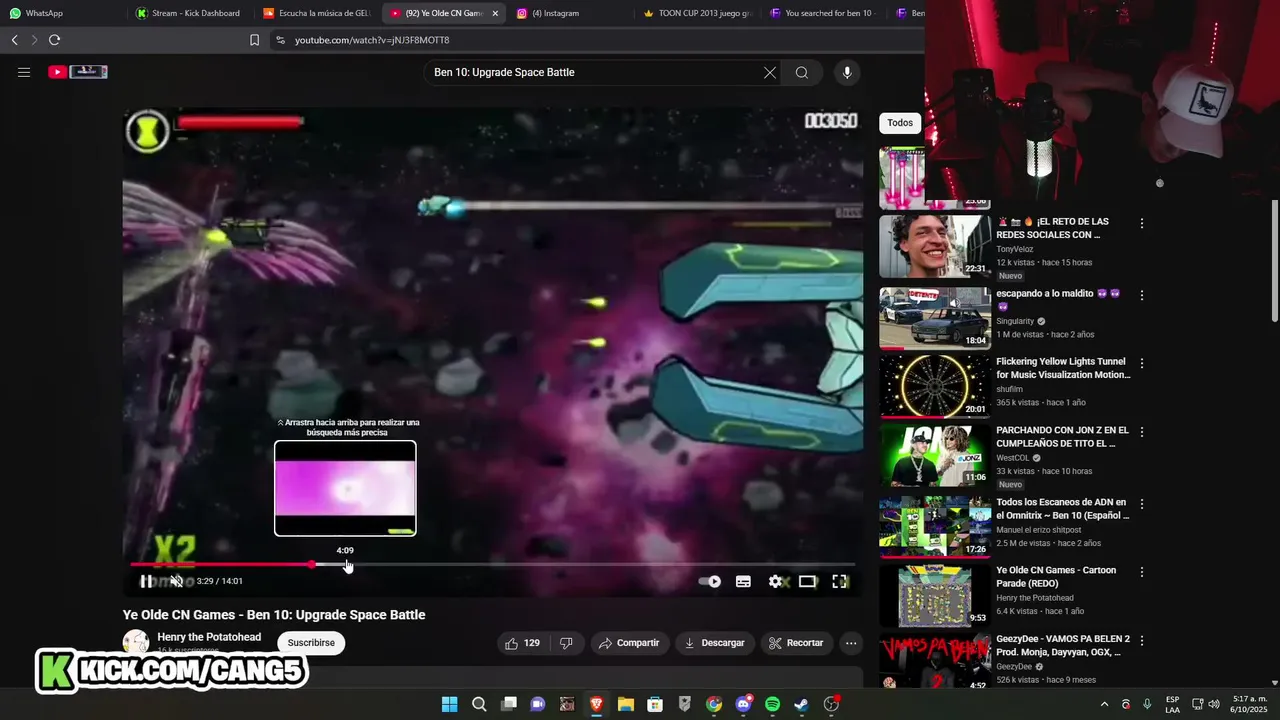1280x720 pixels.
Task: Click the youtube.com address bar URL
Action: (x=372, y=40)
